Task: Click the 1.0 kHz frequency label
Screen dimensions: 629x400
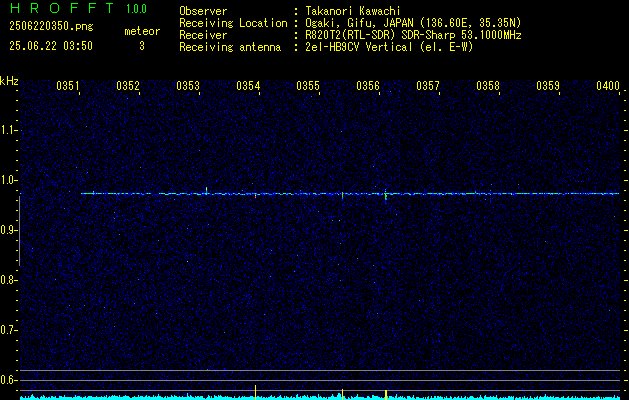Action: tap(9, 181)
